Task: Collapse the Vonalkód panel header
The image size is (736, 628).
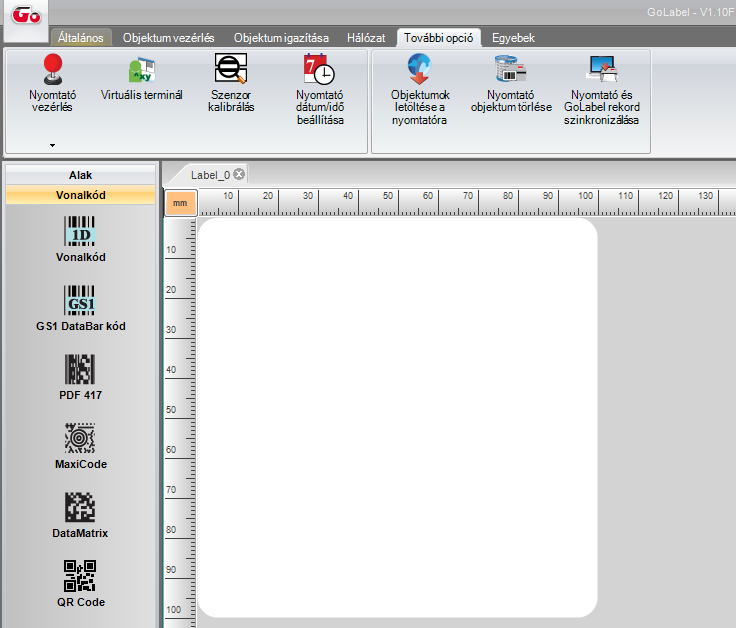Action: coord(80,195)
